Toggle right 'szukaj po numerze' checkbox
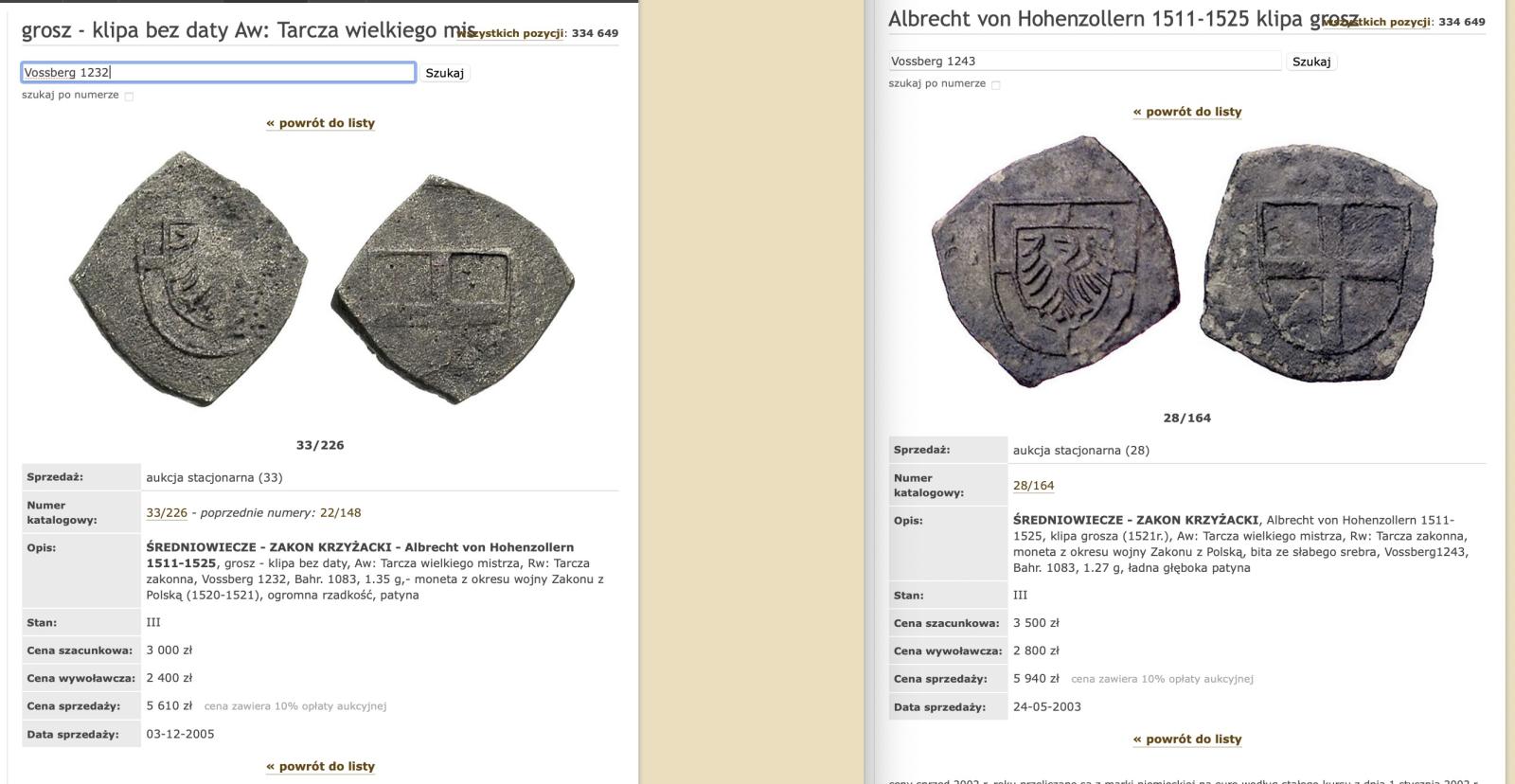 point(995,84)
